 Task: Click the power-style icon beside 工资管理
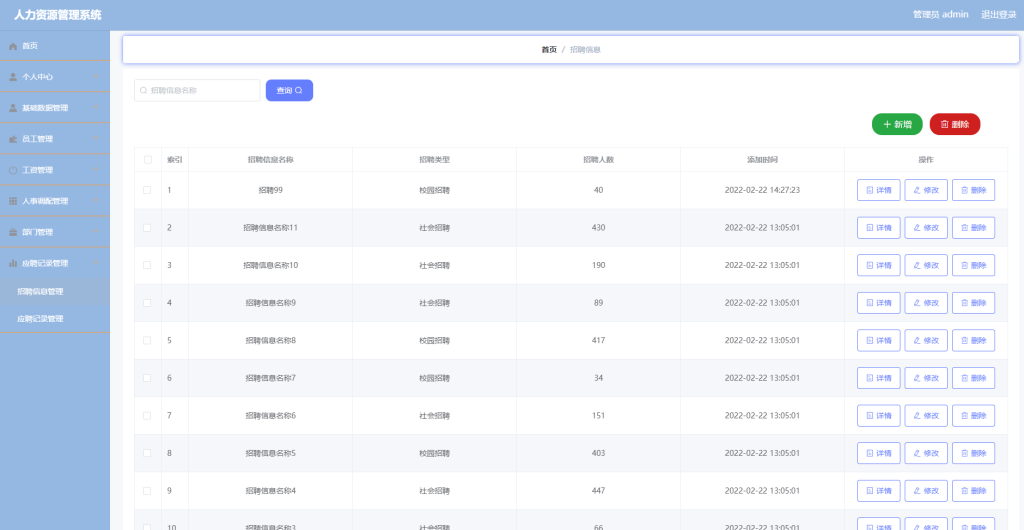point(13,170)
